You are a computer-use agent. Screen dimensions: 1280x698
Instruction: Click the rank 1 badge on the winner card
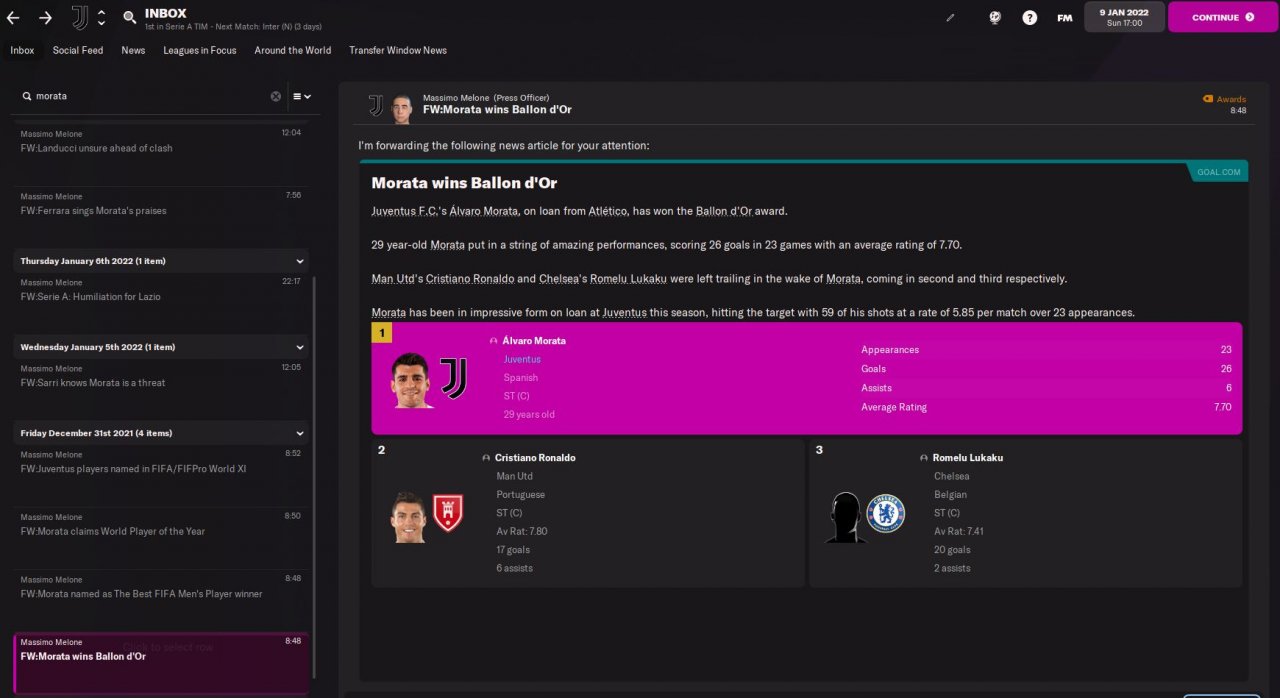click(x=382, y=333)
